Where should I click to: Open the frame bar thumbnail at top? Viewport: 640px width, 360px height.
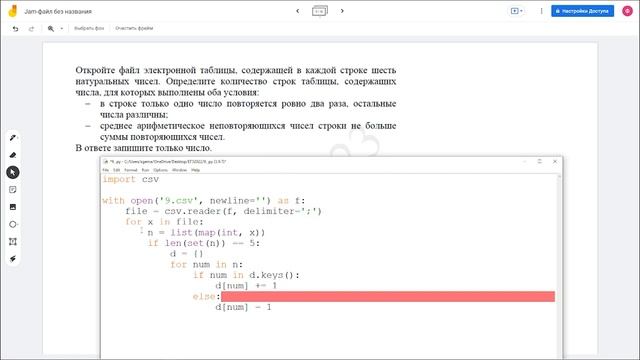(x=320, y=11)
